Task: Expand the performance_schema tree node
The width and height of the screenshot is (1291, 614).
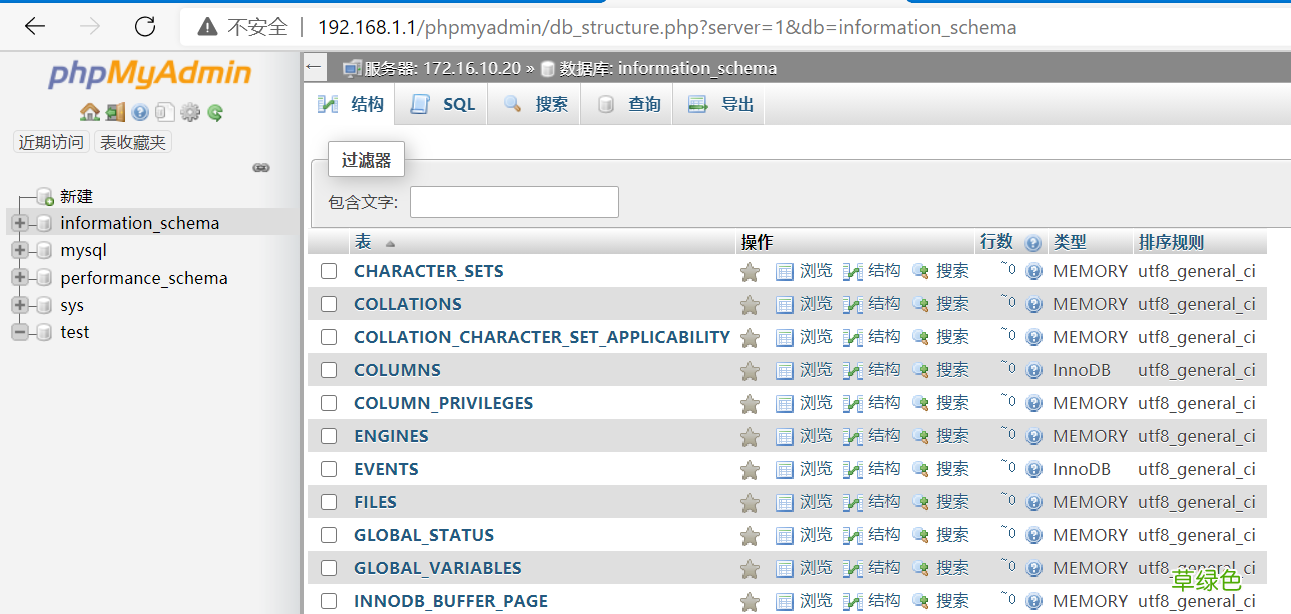Action: tap(19, 276)
